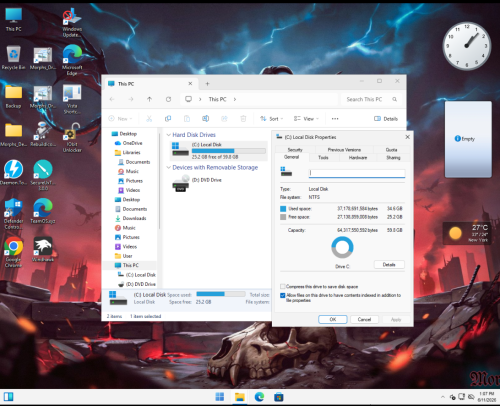Viewport: 500px width, 406px height.
Task: Click OK in Local Disk Properties
Action: coord(333,319)
